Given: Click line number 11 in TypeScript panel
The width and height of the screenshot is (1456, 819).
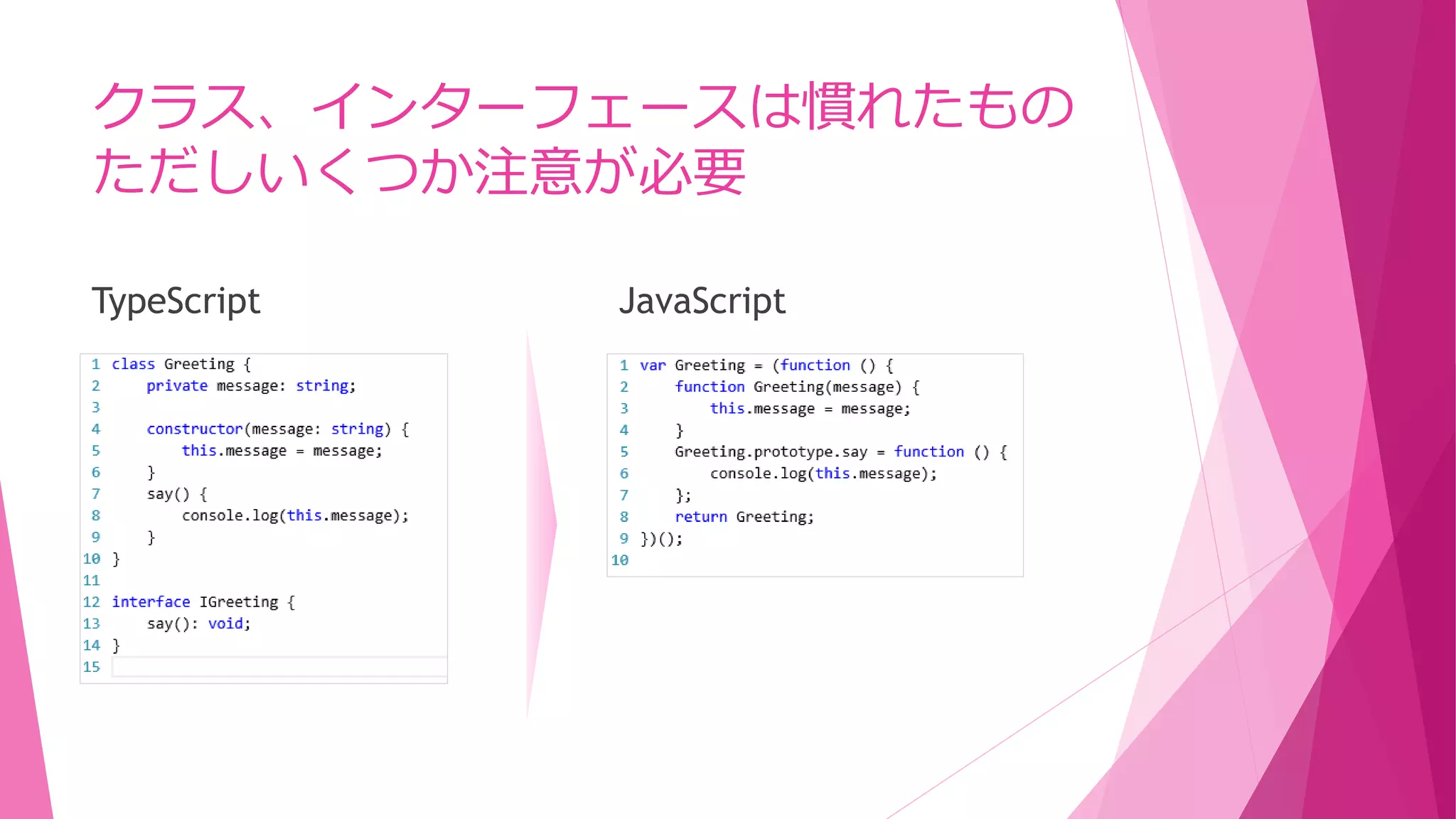Looking at the screenshot, I should 92,581.
